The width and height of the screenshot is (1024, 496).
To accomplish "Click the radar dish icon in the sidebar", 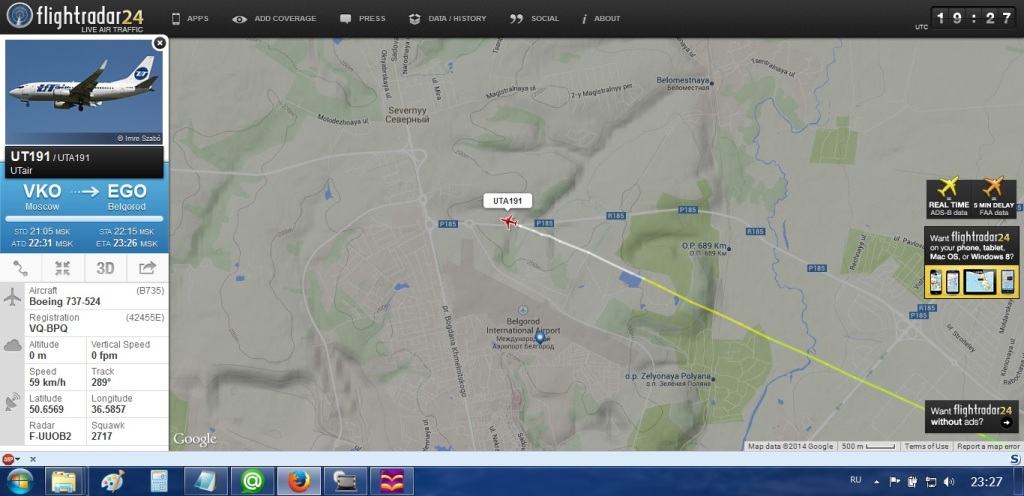I will point(12,401).
